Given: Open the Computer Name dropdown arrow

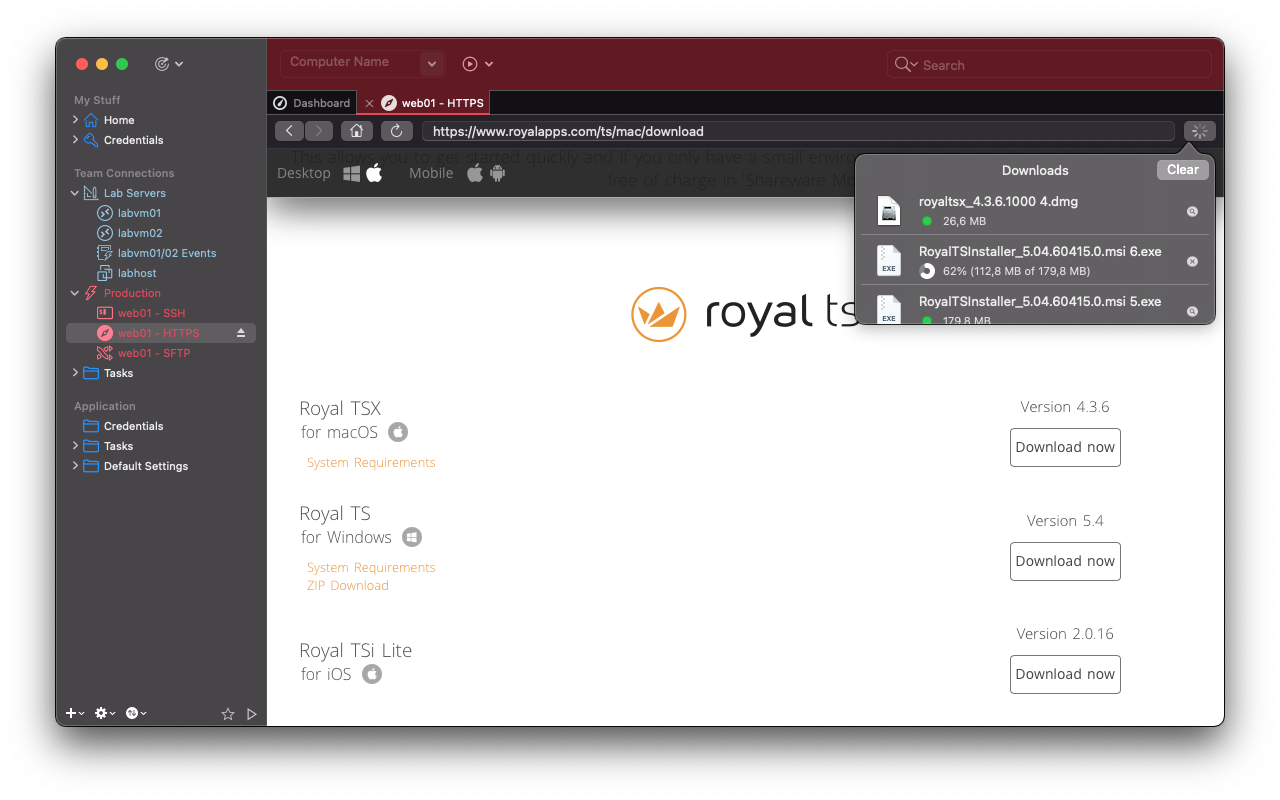Looking at the screenshot, I should tap(431, 64).
